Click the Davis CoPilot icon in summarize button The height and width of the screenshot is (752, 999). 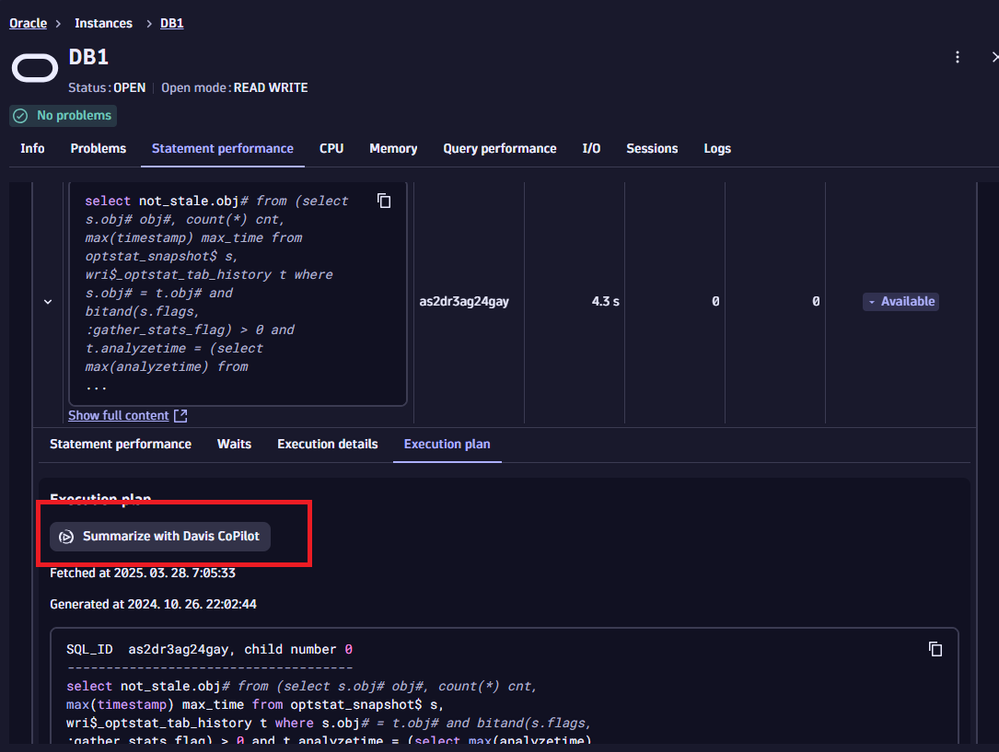click(66, 537)
